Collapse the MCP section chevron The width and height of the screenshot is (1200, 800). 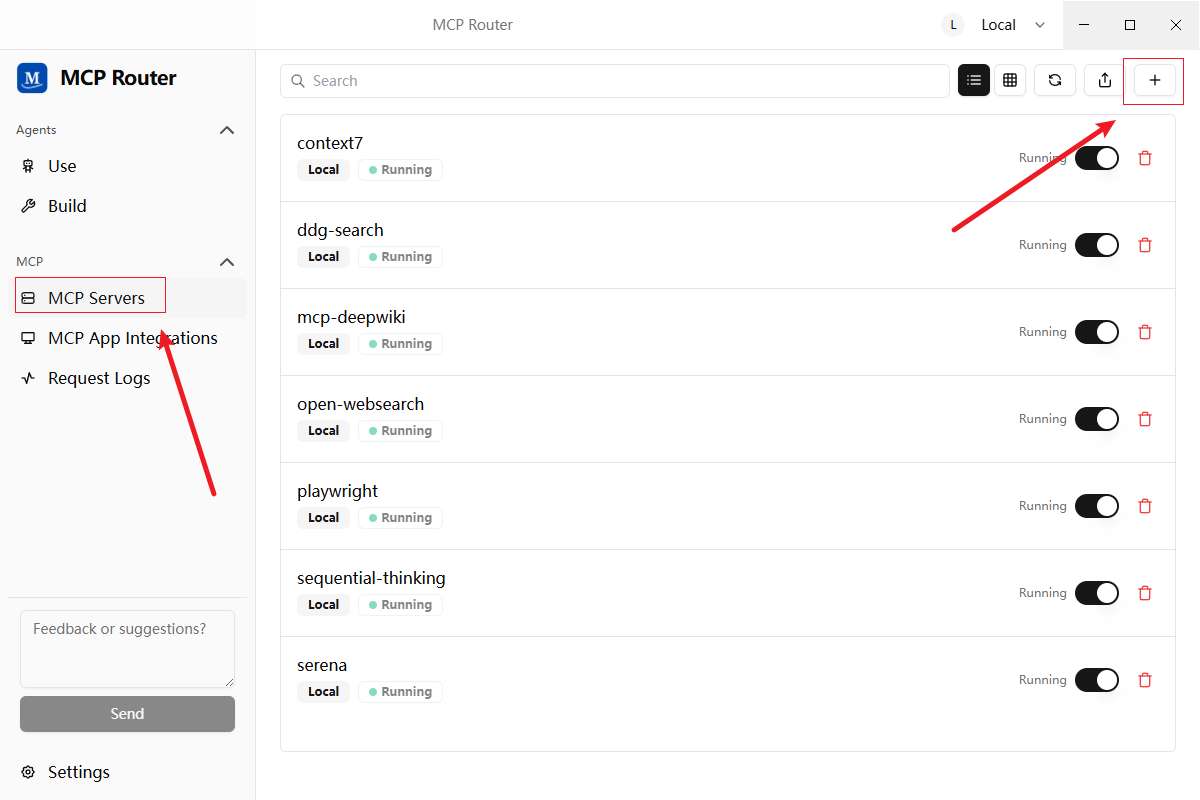click(227, 262)
